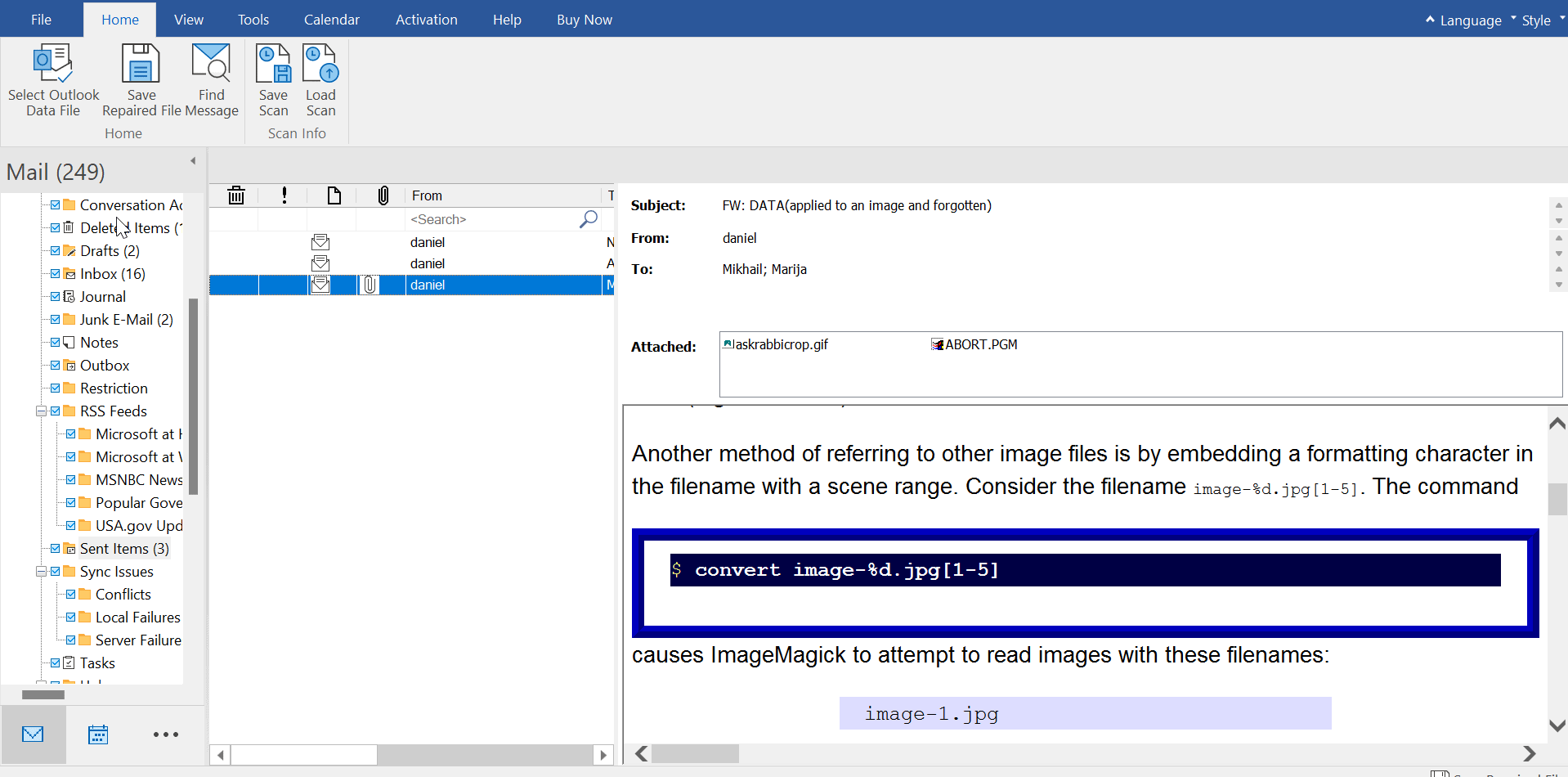Open the Tools menu
Viewport: 1568px width, 777px height.
[x=253, y=19]
